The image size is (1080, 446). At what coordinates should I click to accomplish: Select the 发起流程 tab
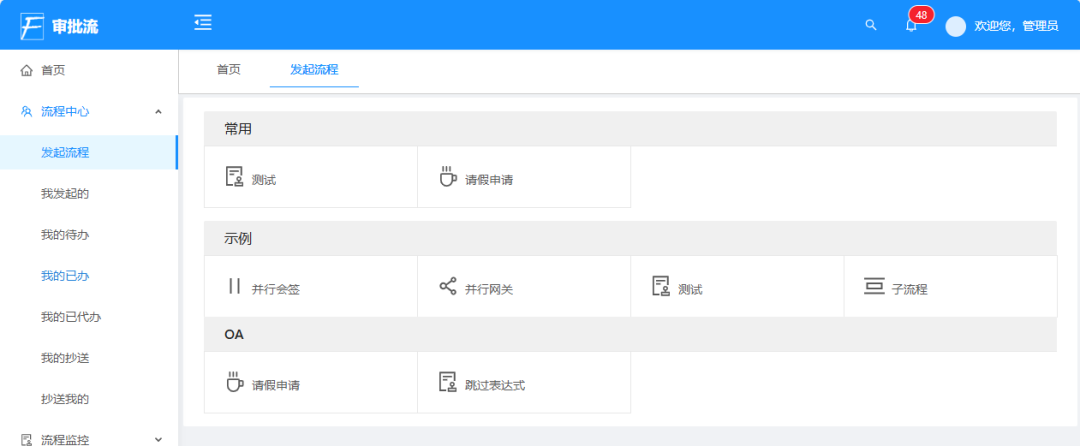pyautogui.click(x=314, y=70)
